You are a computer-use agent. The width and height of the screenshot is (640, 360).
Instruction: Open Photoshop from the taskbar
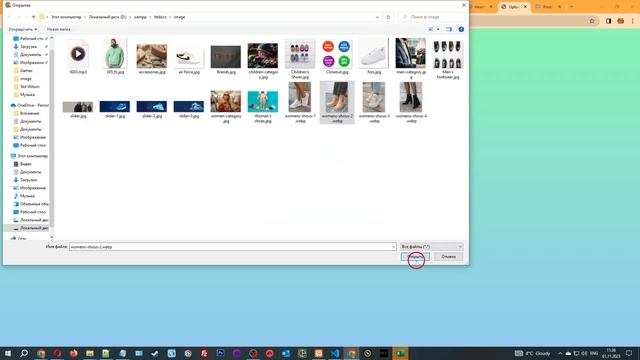tap(220, 353)
